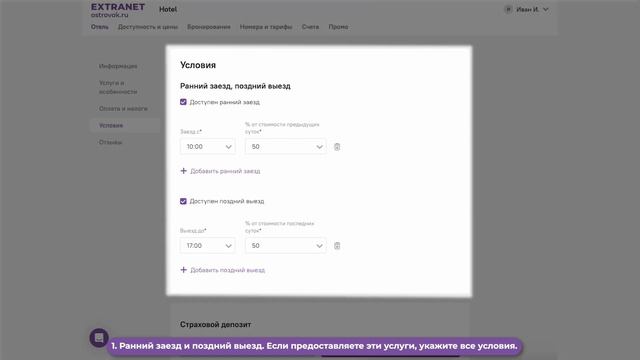This screenshot has height=360, width=640.
Task: Click Добавить ранний заезд link
Action: click(225, 171)
